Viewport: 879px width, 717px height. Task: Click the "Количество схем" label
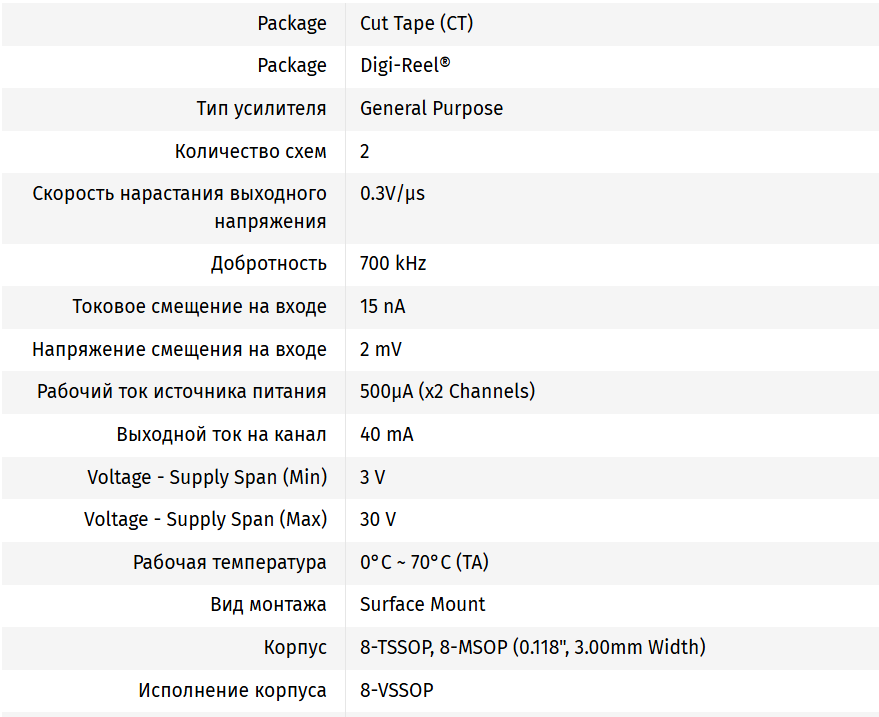click(x=250, y=151)
